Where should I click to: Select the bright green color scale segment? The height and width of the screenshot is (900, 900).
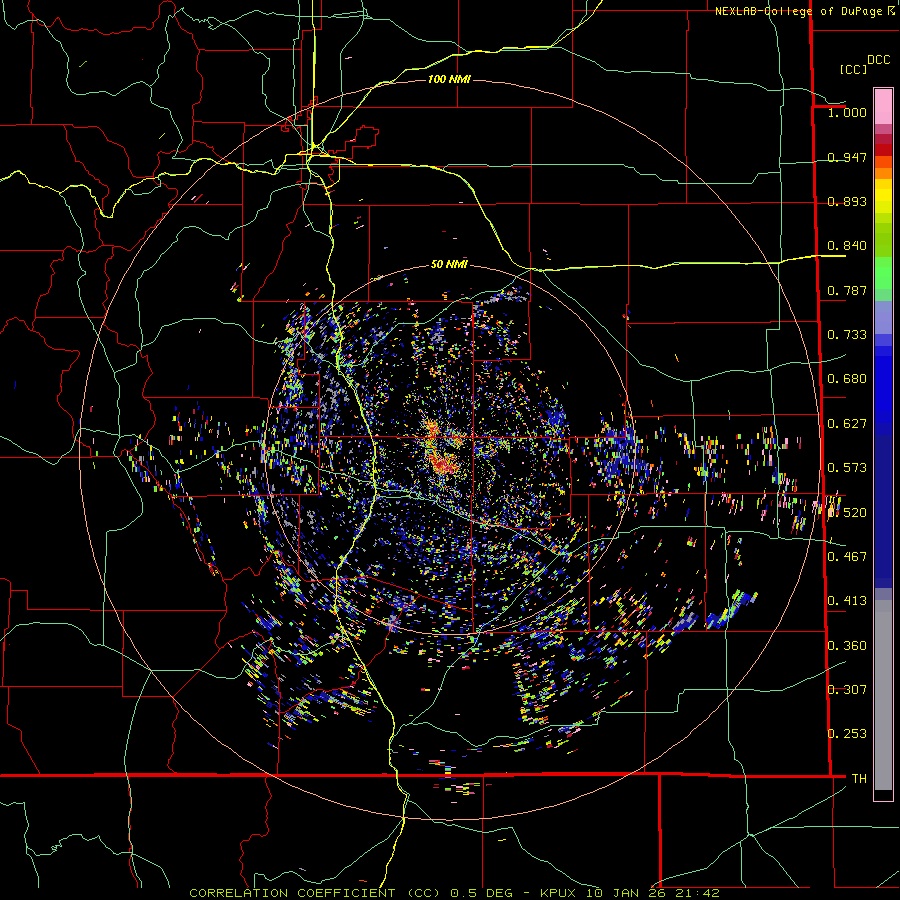883,273
